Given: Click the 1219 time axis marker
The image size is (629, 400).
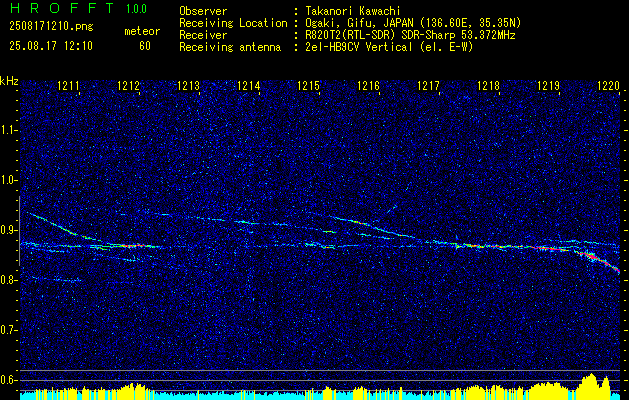Looking at the screenshot, I should click(x=548, y=85).
